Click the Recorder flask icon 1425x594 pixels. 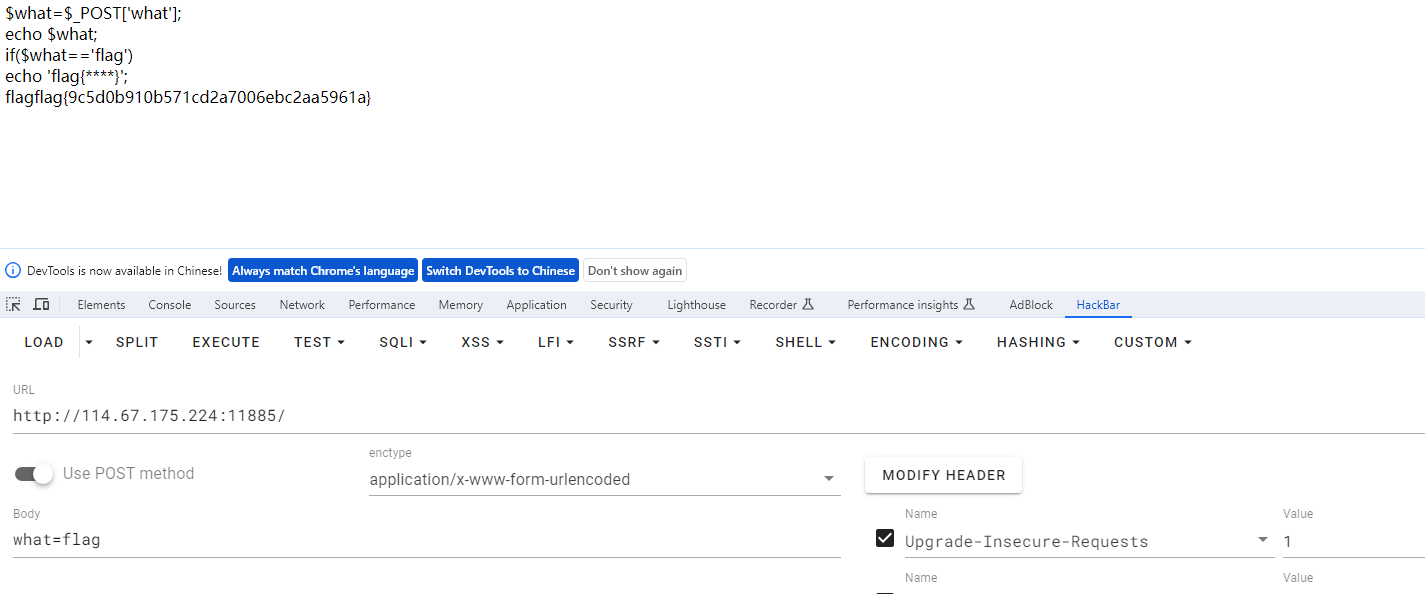point(809,305)
